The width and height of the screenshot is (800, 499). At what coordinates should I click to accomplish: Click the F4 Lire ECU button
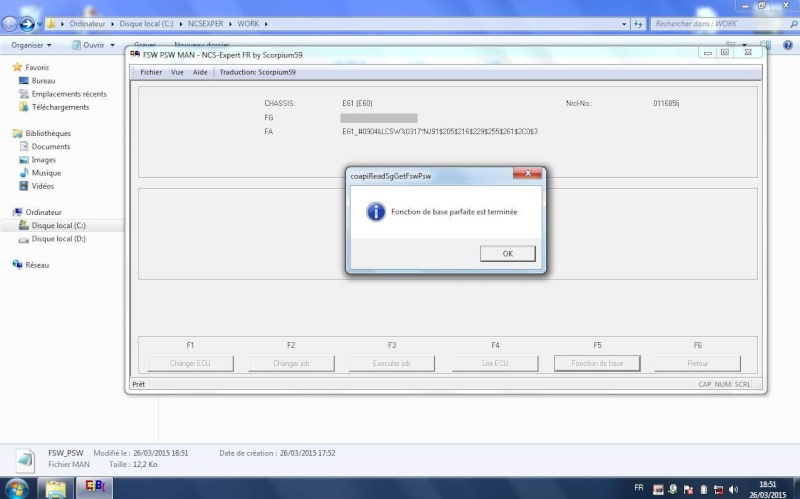tap(495, 363)
